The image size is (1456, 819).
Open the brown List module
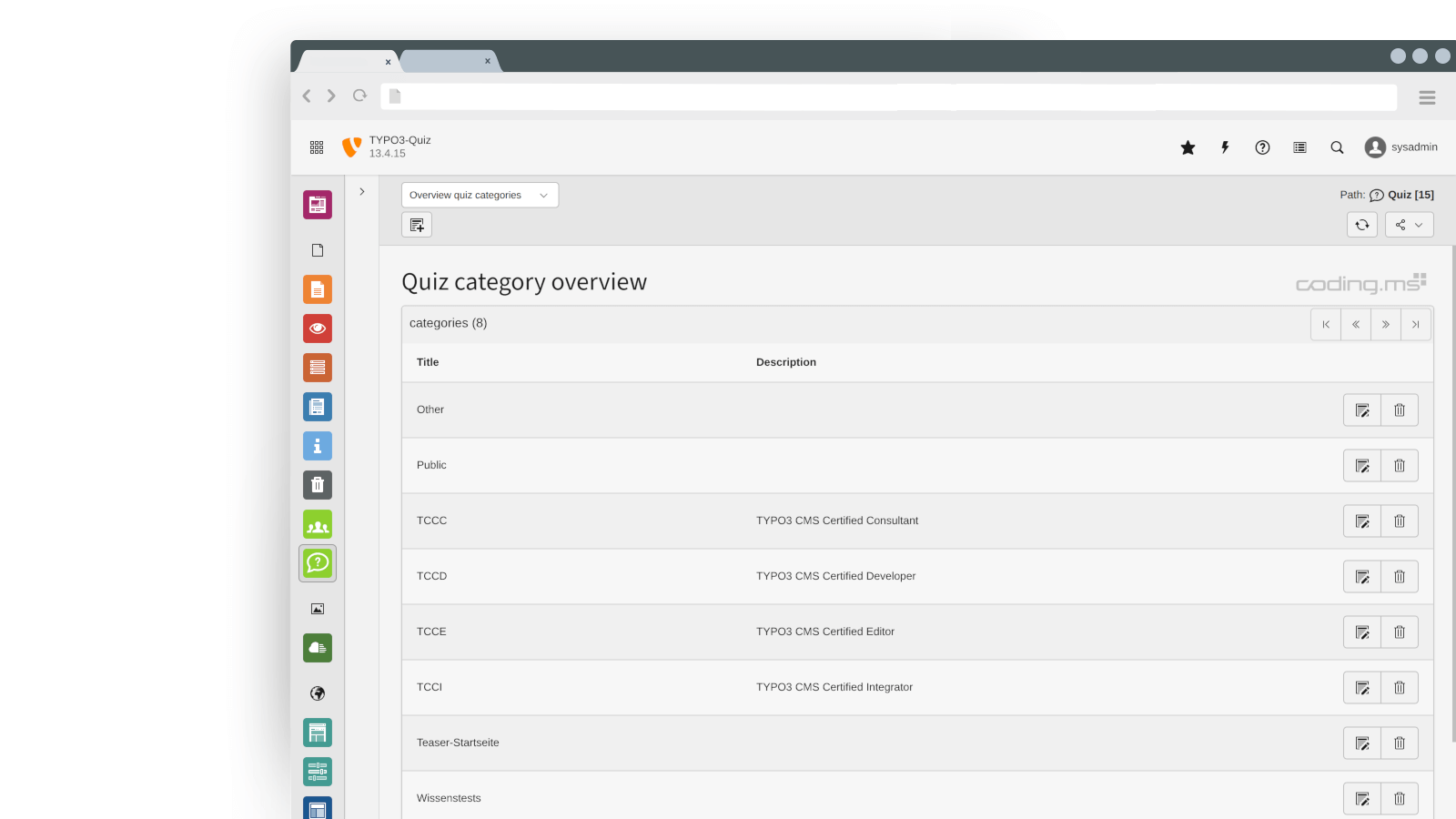click(x=318, y=368)
